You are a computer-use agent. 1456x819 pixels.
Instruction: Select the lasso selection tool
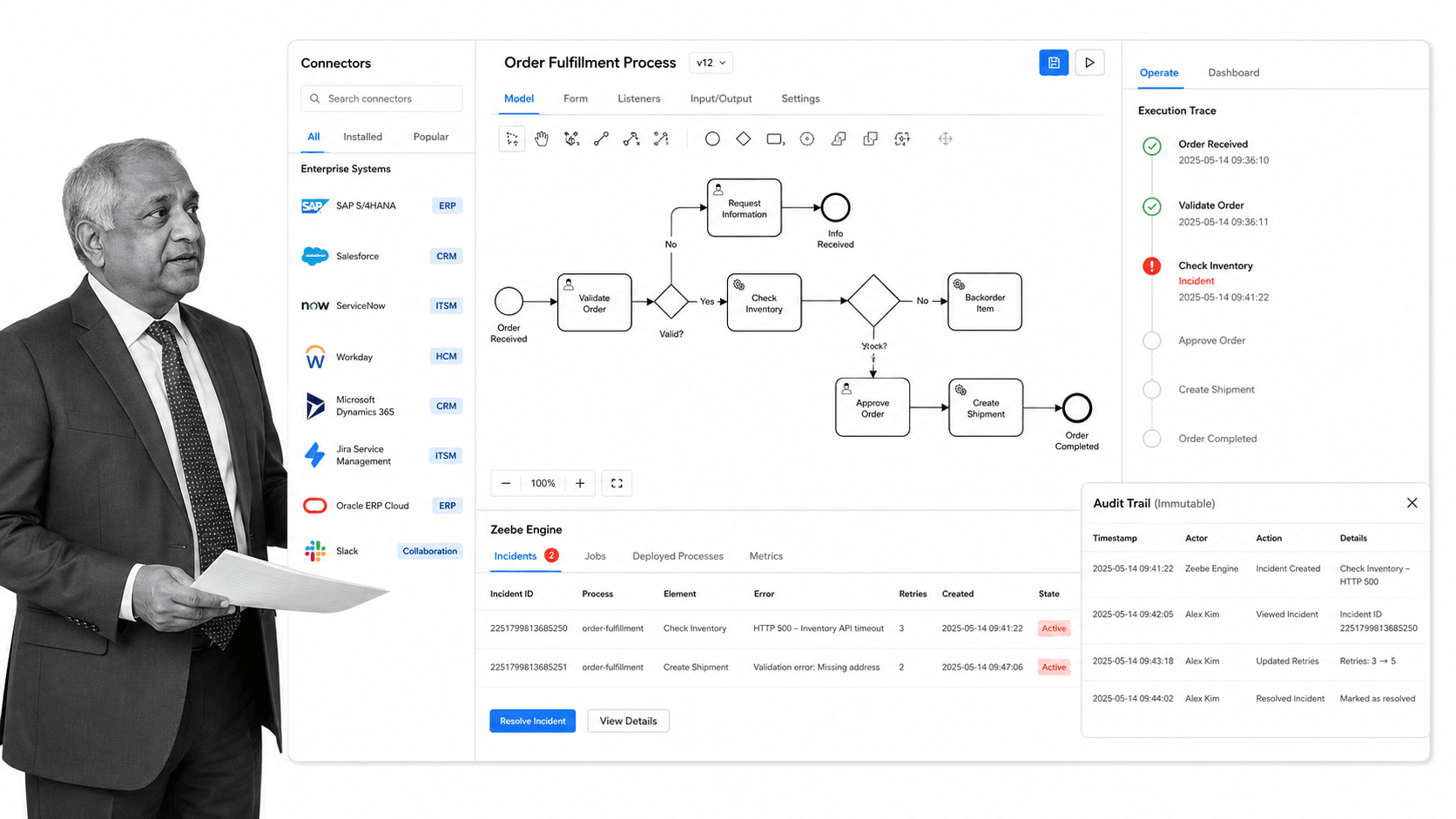pos(512,139)
